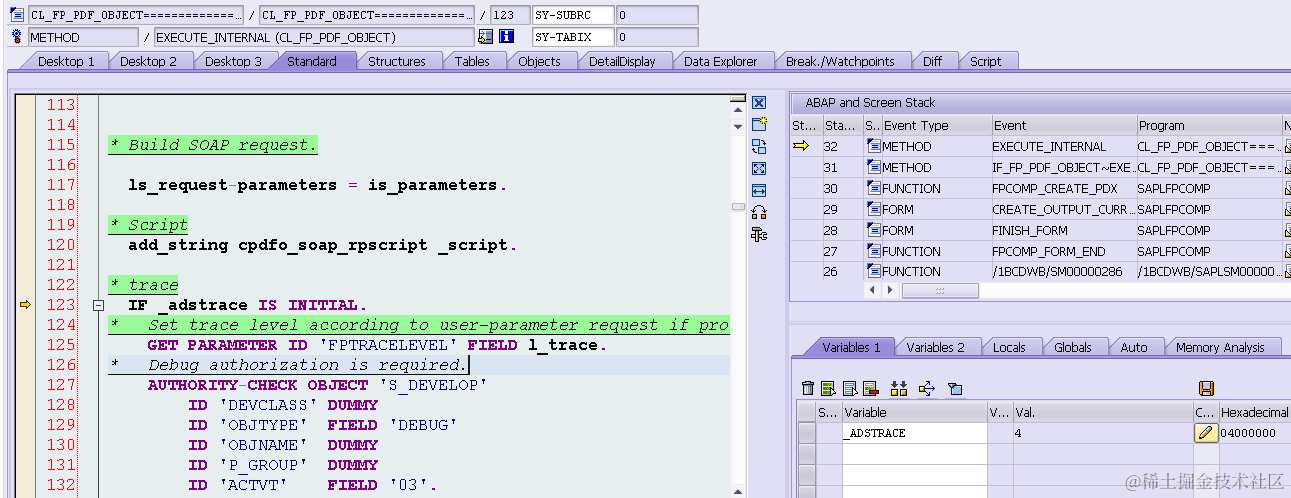Click the first green list icon in the Variables toolbar
Image resolution: width=1291 pixels, height=498 pixels.
pyautogui.click(x=828, y=388)
